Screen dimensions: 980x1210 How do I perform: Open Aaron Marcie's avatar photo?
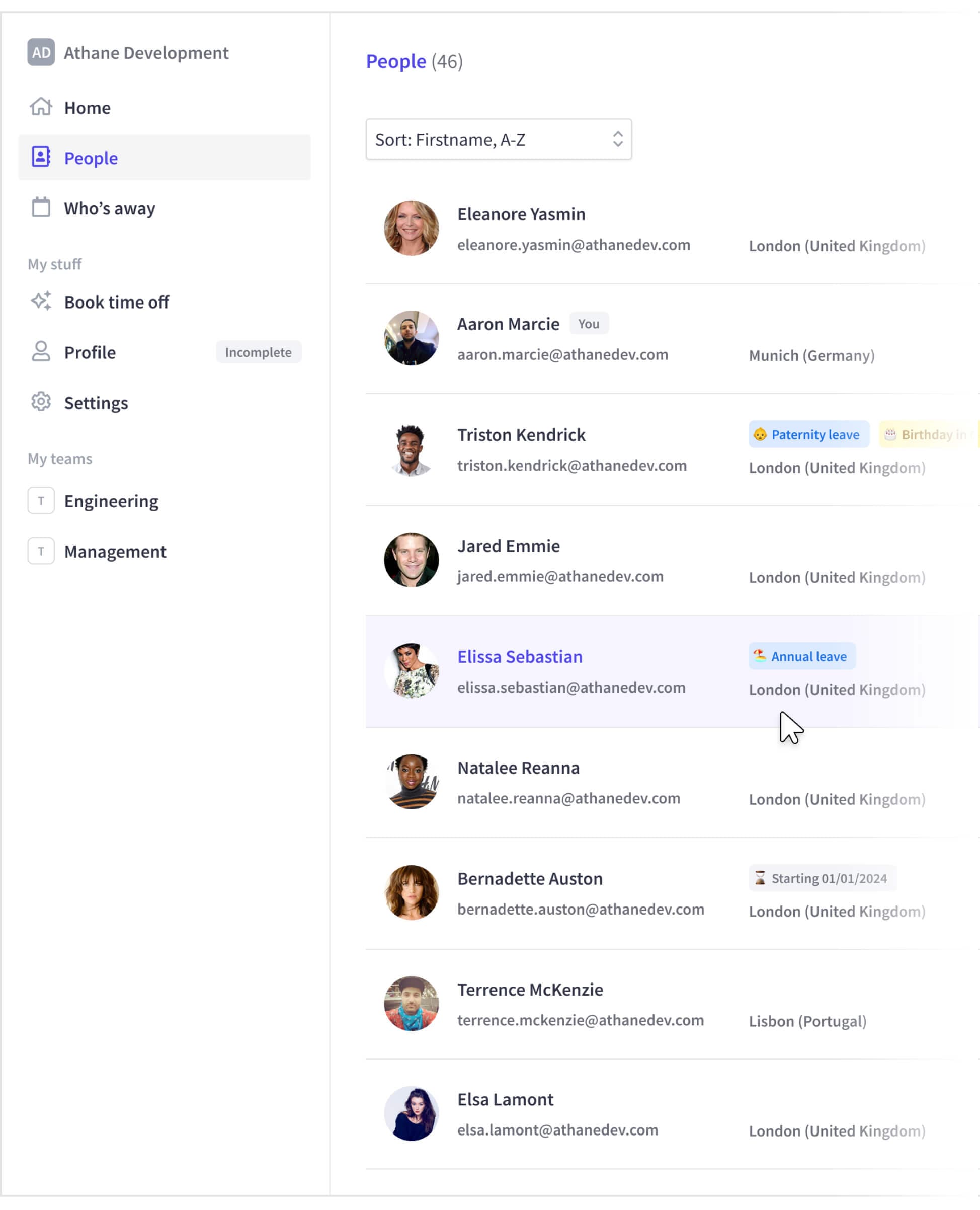[x=411, y=338]
